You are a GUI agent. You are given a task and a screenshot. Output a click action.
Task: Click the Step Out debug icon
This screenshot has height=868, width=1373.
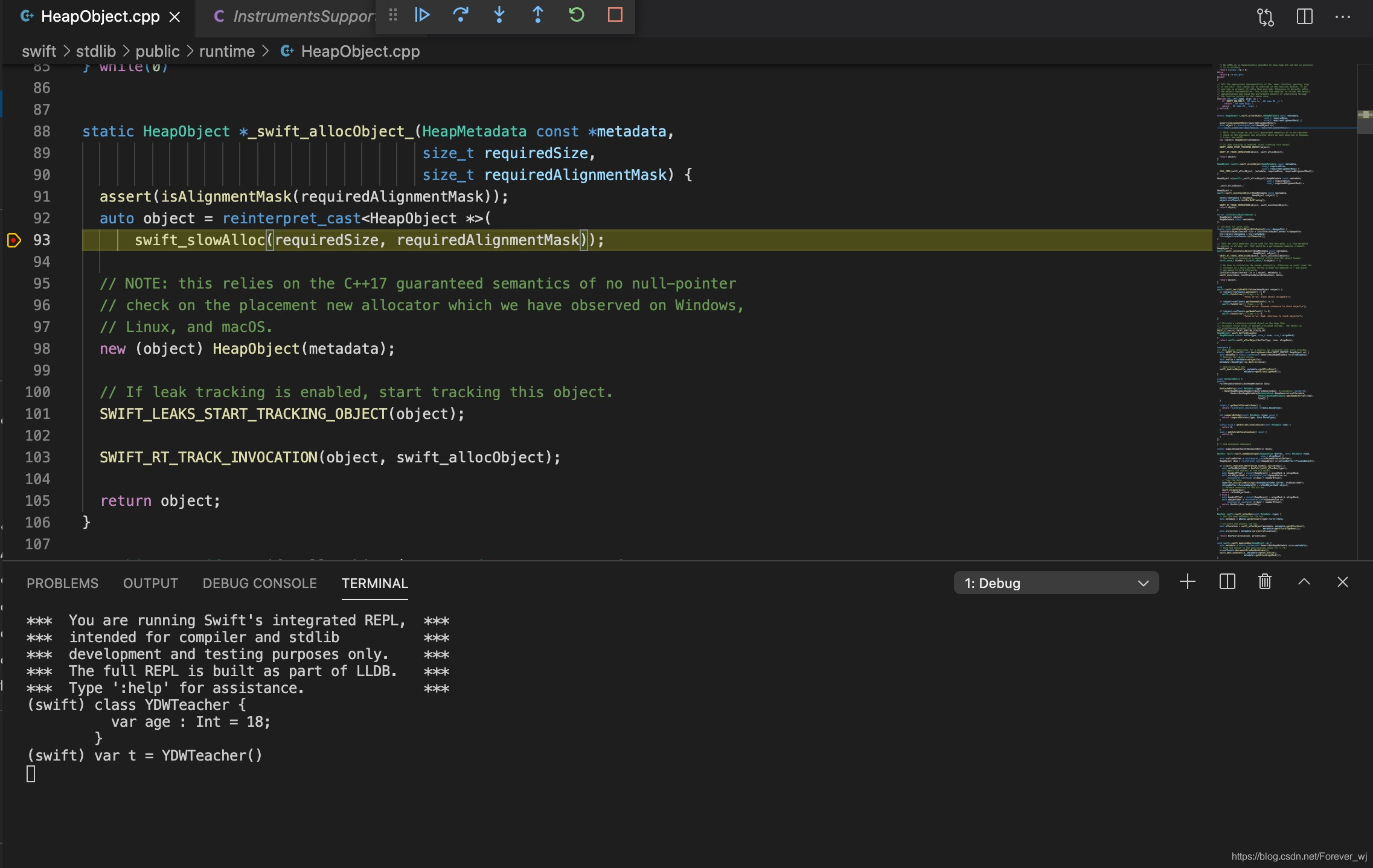click(537, 15)
